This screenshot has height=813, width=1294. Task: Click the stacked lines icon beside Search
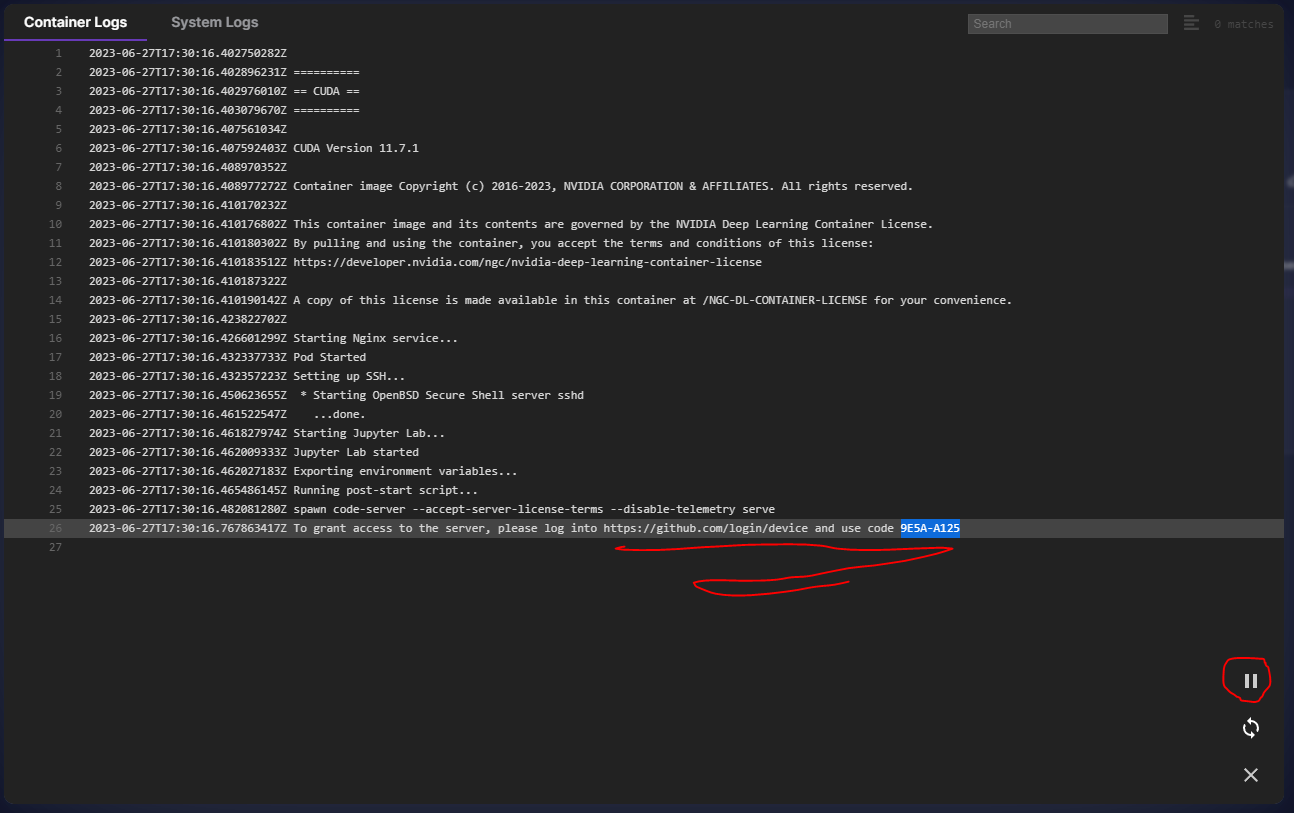click(x=1191, y=23)
